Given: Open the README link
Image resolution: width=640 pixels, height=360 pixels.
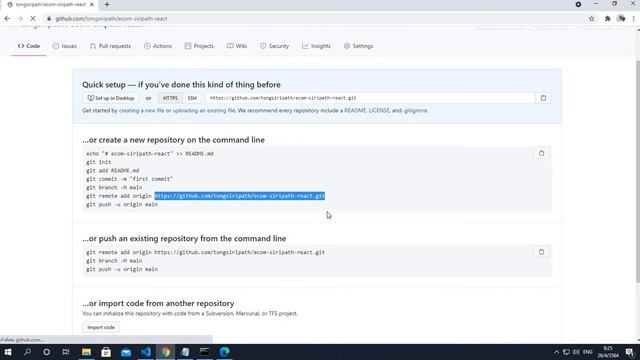Looking at the screenshot, I should pyautogui.click(x=355, y=111).
